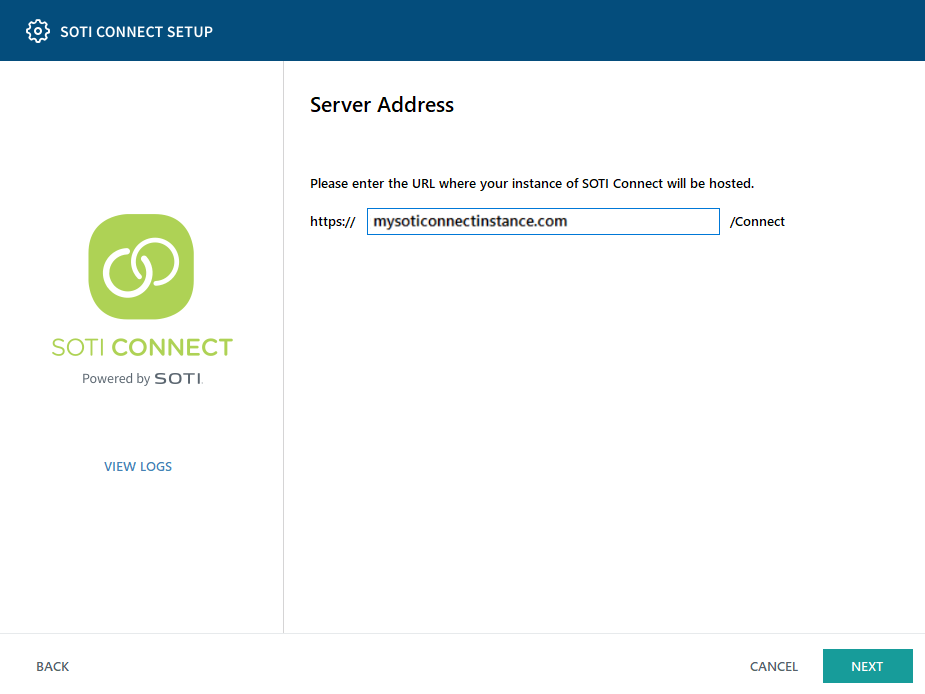Click the SOTI Connect green logo

(141, 267)
